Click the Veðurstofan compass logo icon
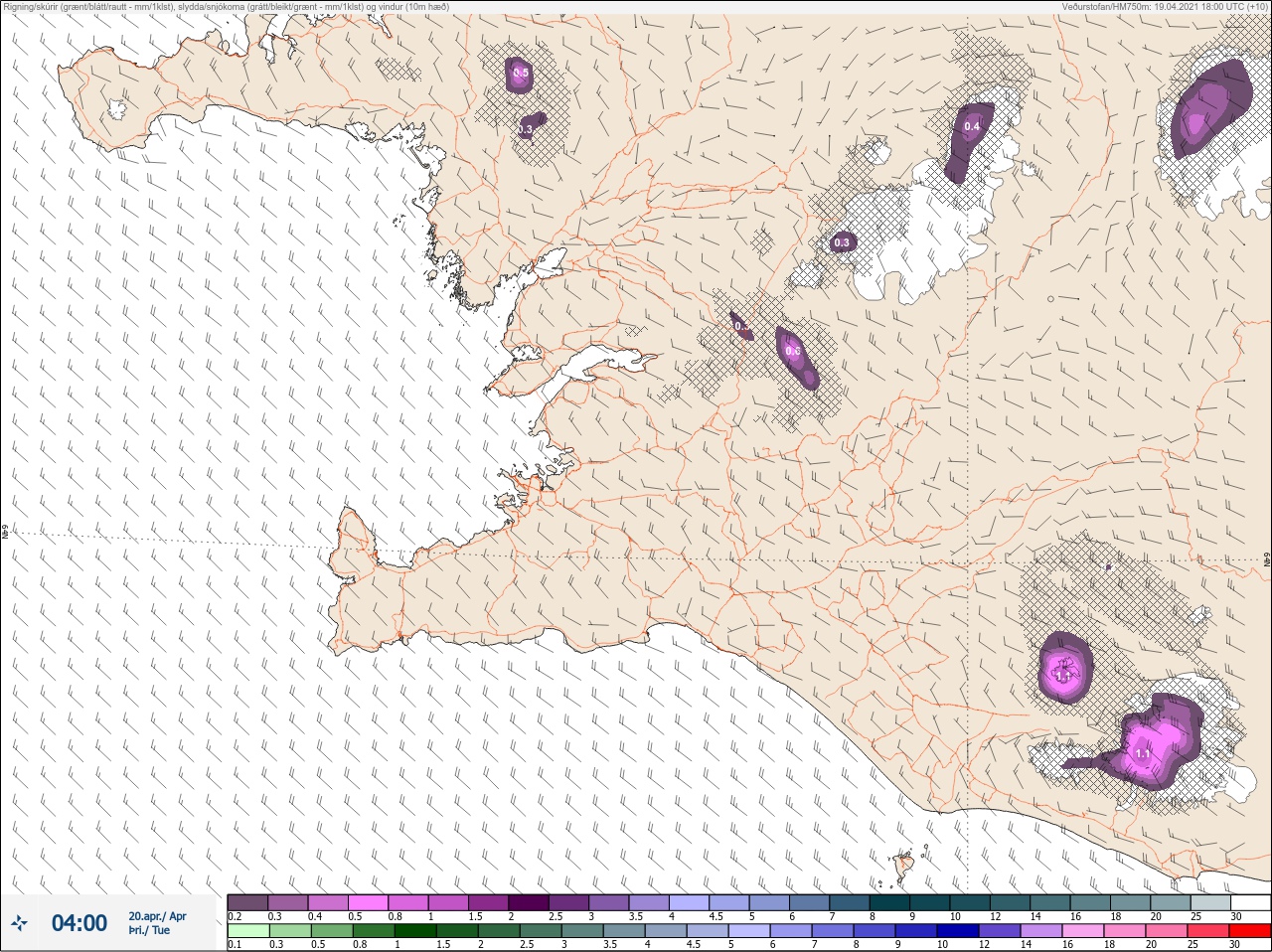 (20, 923)
